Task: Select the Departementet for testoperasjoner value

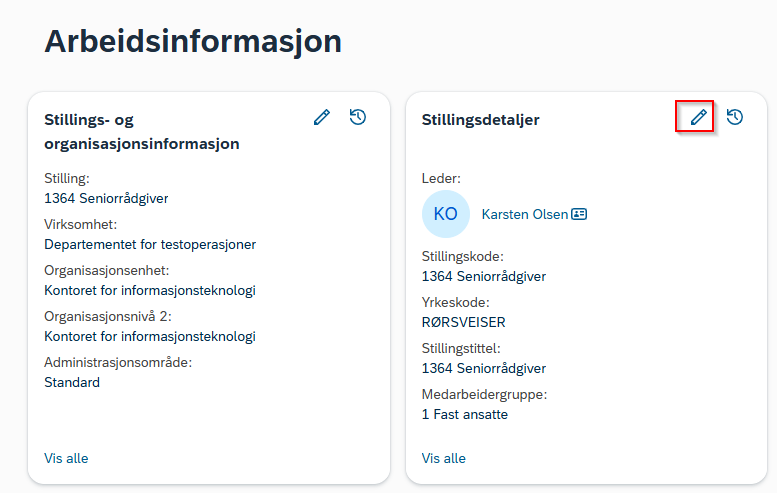Action: point(150,244)
